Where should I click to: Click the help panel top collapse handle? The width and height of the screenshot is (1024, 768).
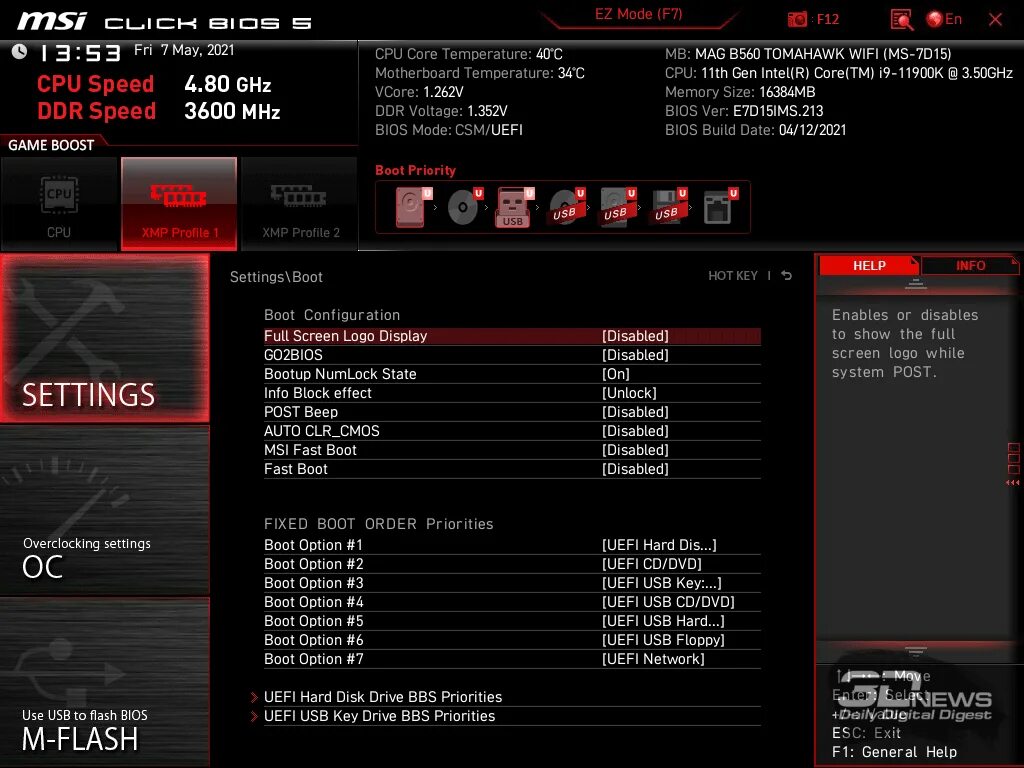(x=916, y=283)
